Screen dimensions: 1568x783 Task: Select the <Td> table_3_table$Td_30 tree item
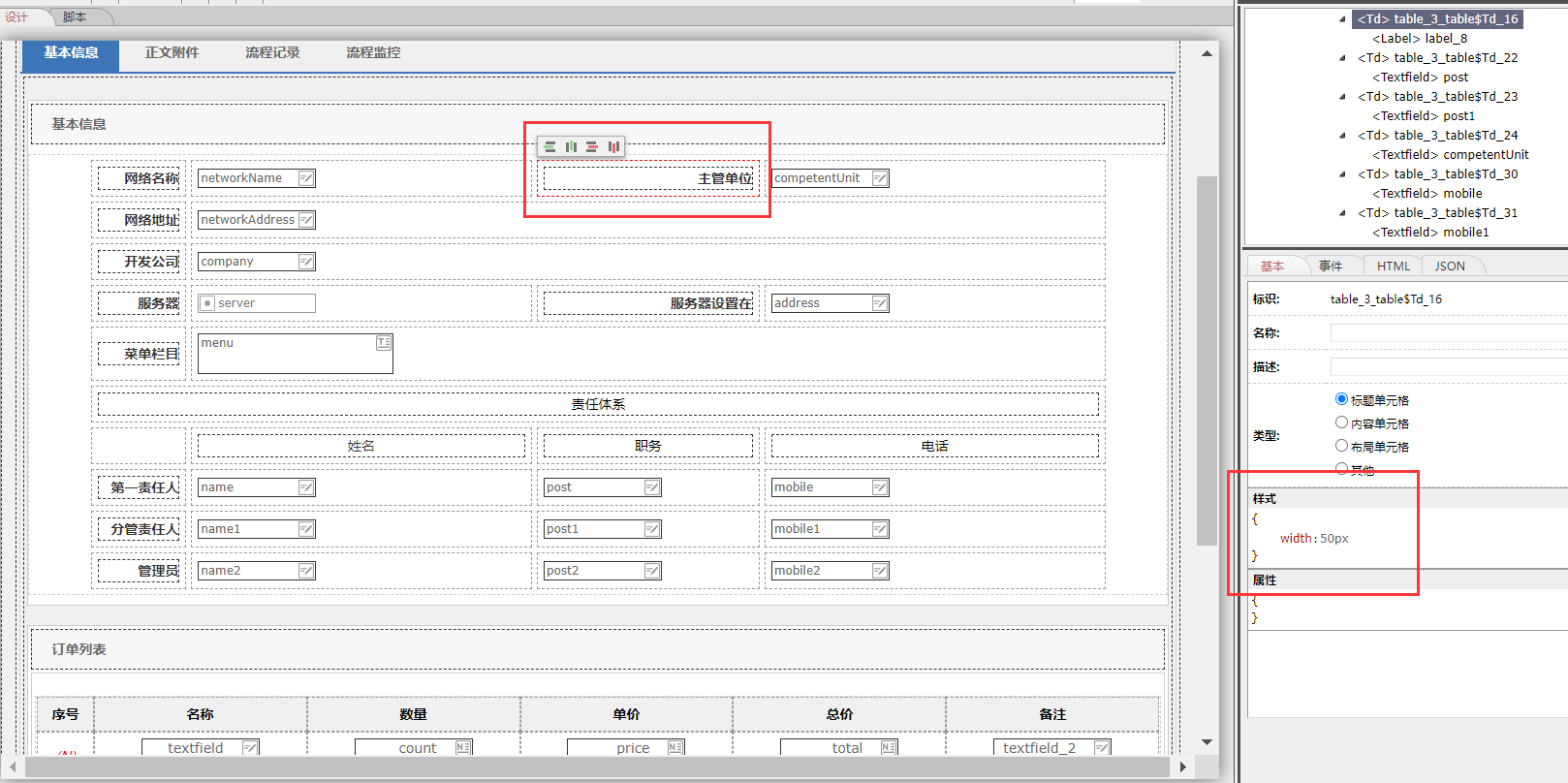pyautogui.click(x=1438, y=174)
